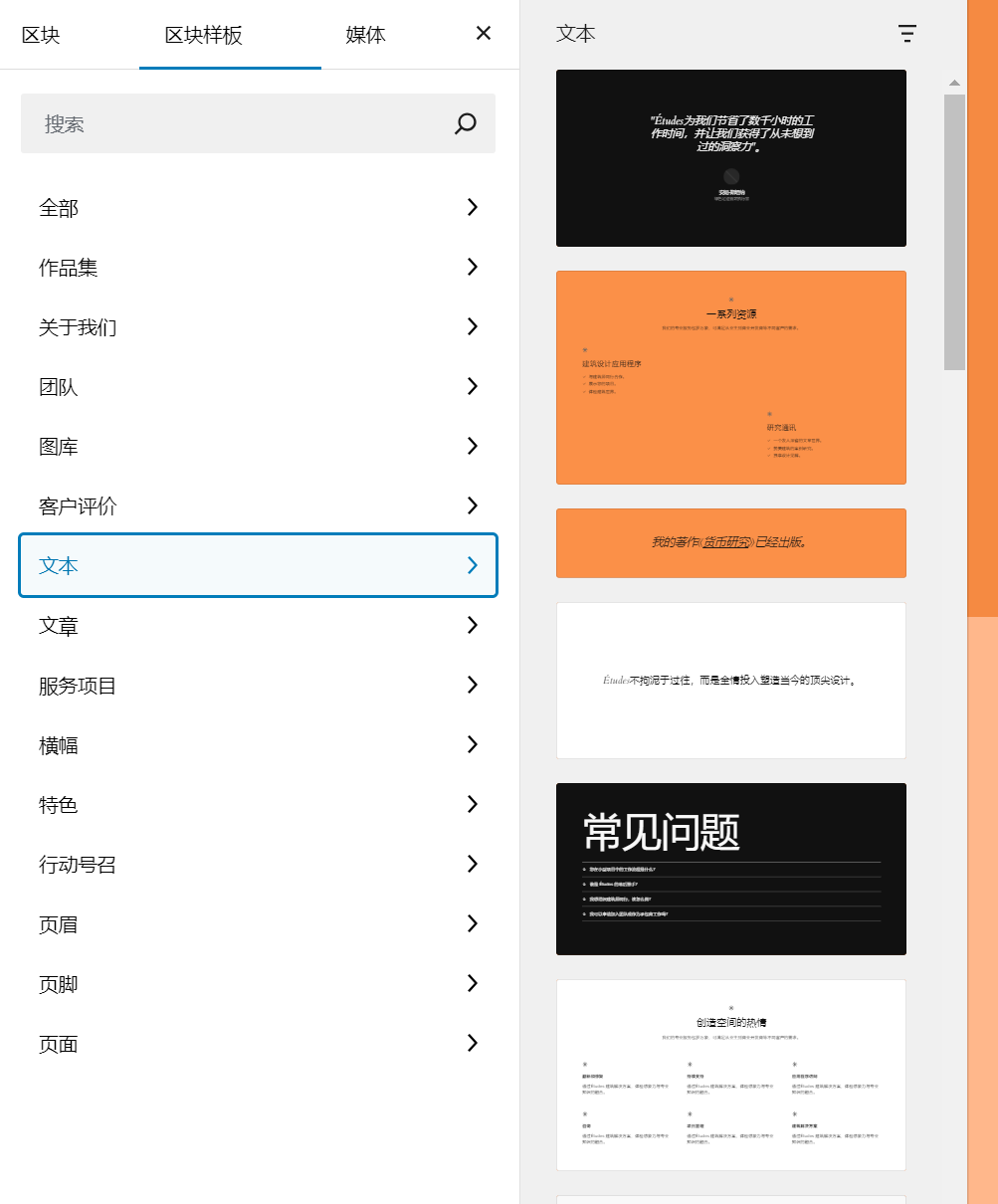Switch to the 区块 tab
This screenshot has width=998, height=1204.
click(39, 33)
